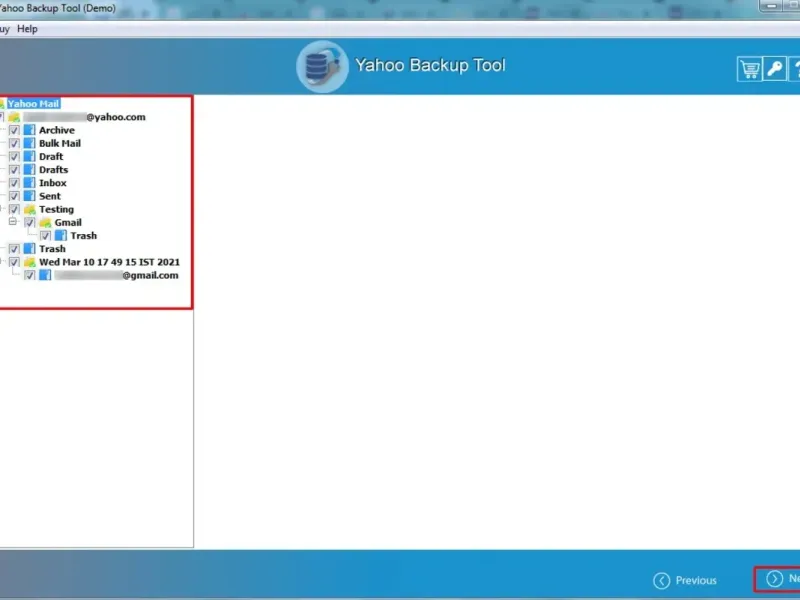Click the Testing folder icon
The height and width of the screenshot is (600, 800).
click(x=30, y=209)
